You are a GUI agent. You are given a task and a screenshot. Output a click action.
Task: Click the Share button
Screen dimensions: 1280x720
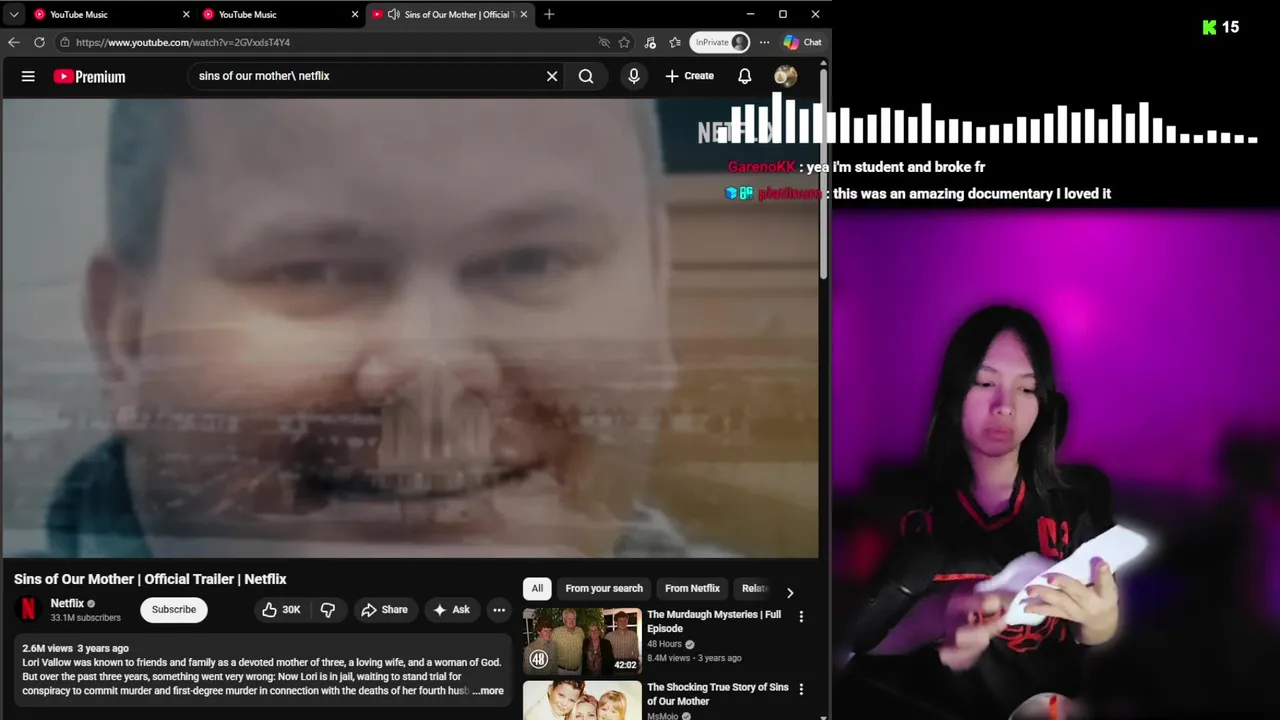pyautogui.click(x=384, y=610)
